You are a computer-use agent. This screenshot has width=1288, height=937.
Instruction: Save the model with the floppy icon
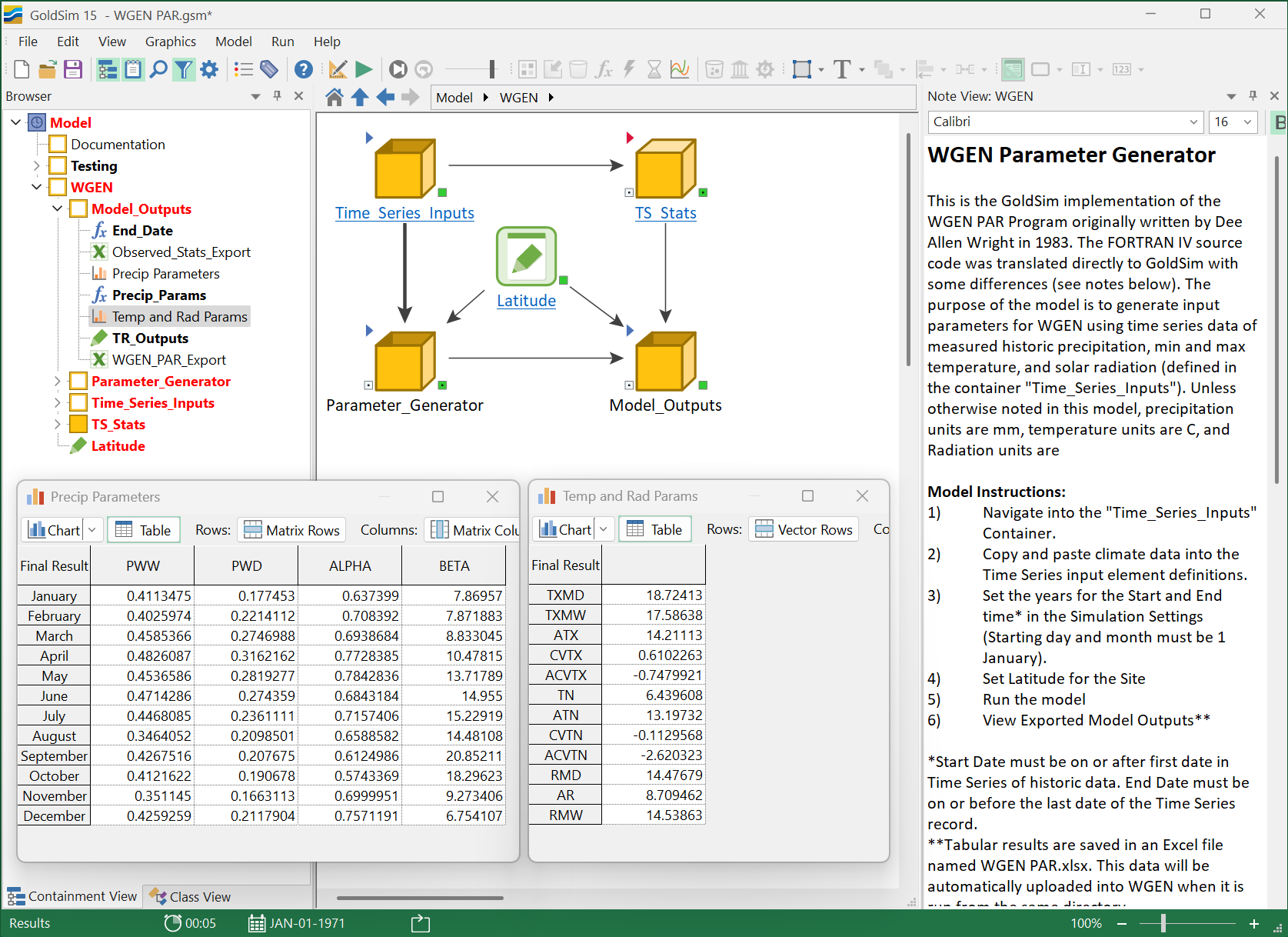click(73, 69)
